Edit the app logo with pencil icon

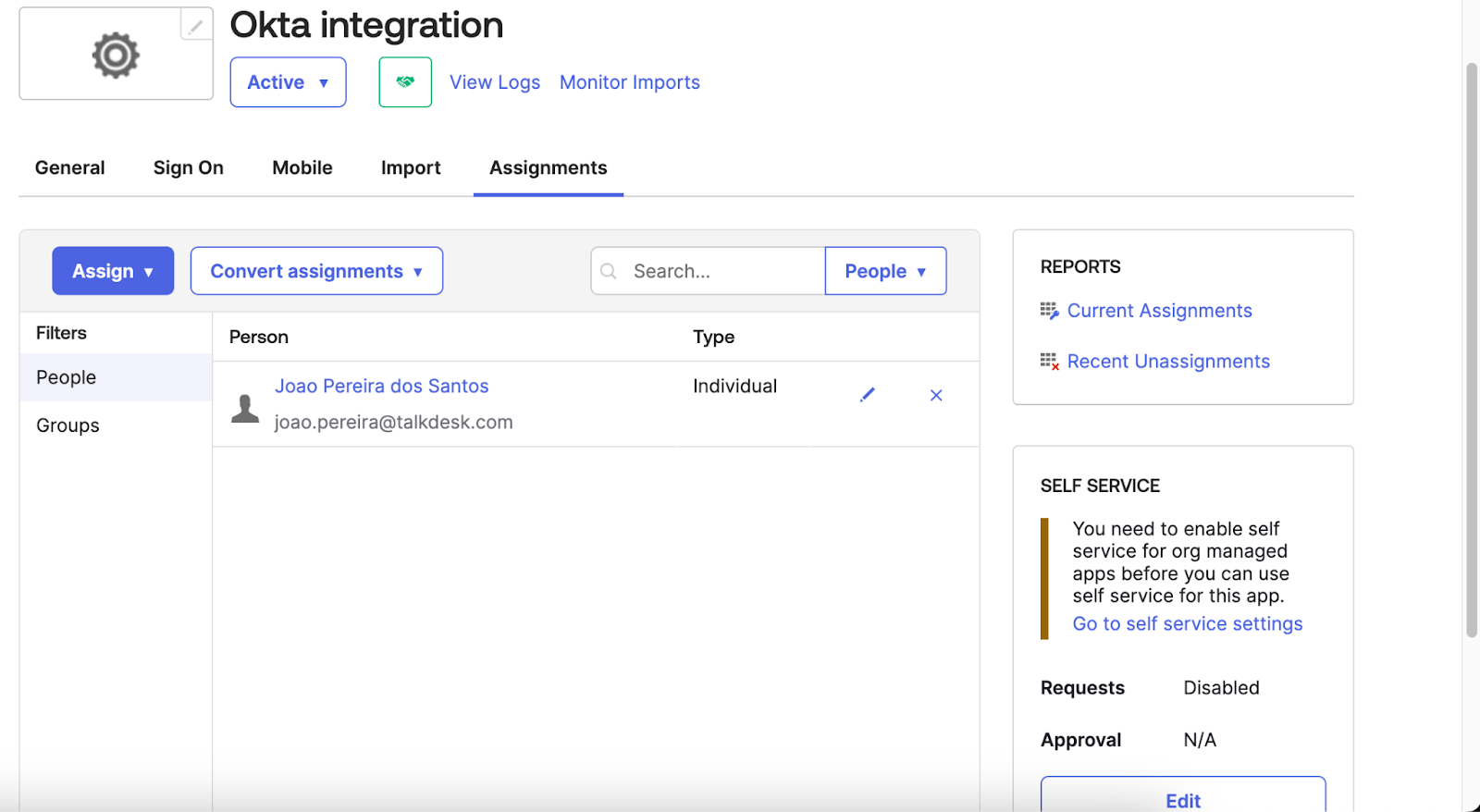point(196,27)
